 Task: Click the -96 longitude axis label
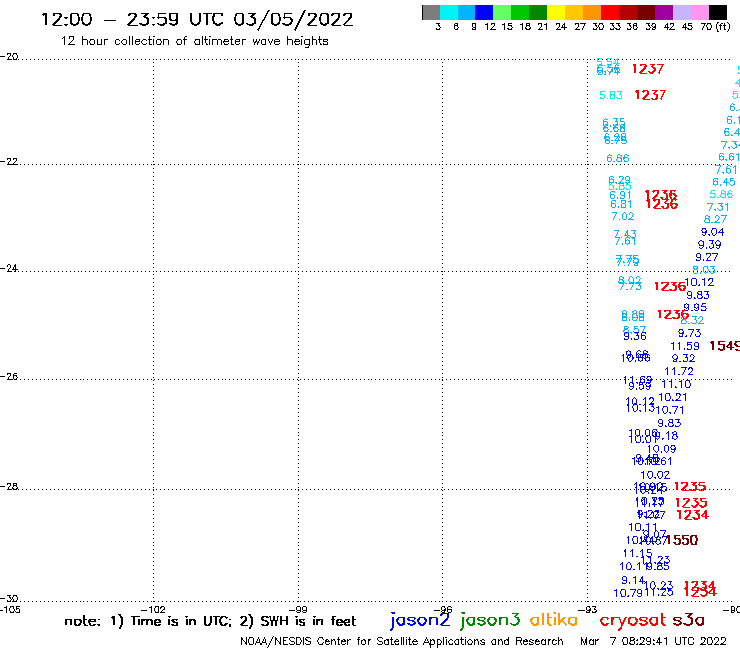(x=443, y=609)
